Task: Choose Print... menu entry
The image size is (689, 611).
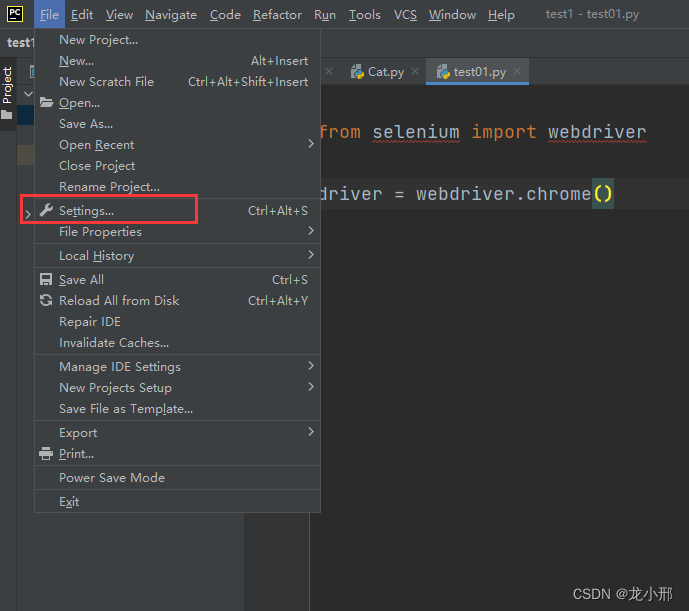Action: pyautogui.click(x=178, y=454)
